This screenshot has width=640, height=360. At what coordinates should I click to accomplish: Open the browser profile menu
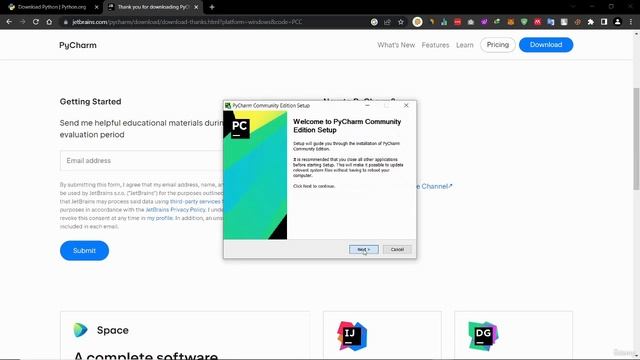618,22
